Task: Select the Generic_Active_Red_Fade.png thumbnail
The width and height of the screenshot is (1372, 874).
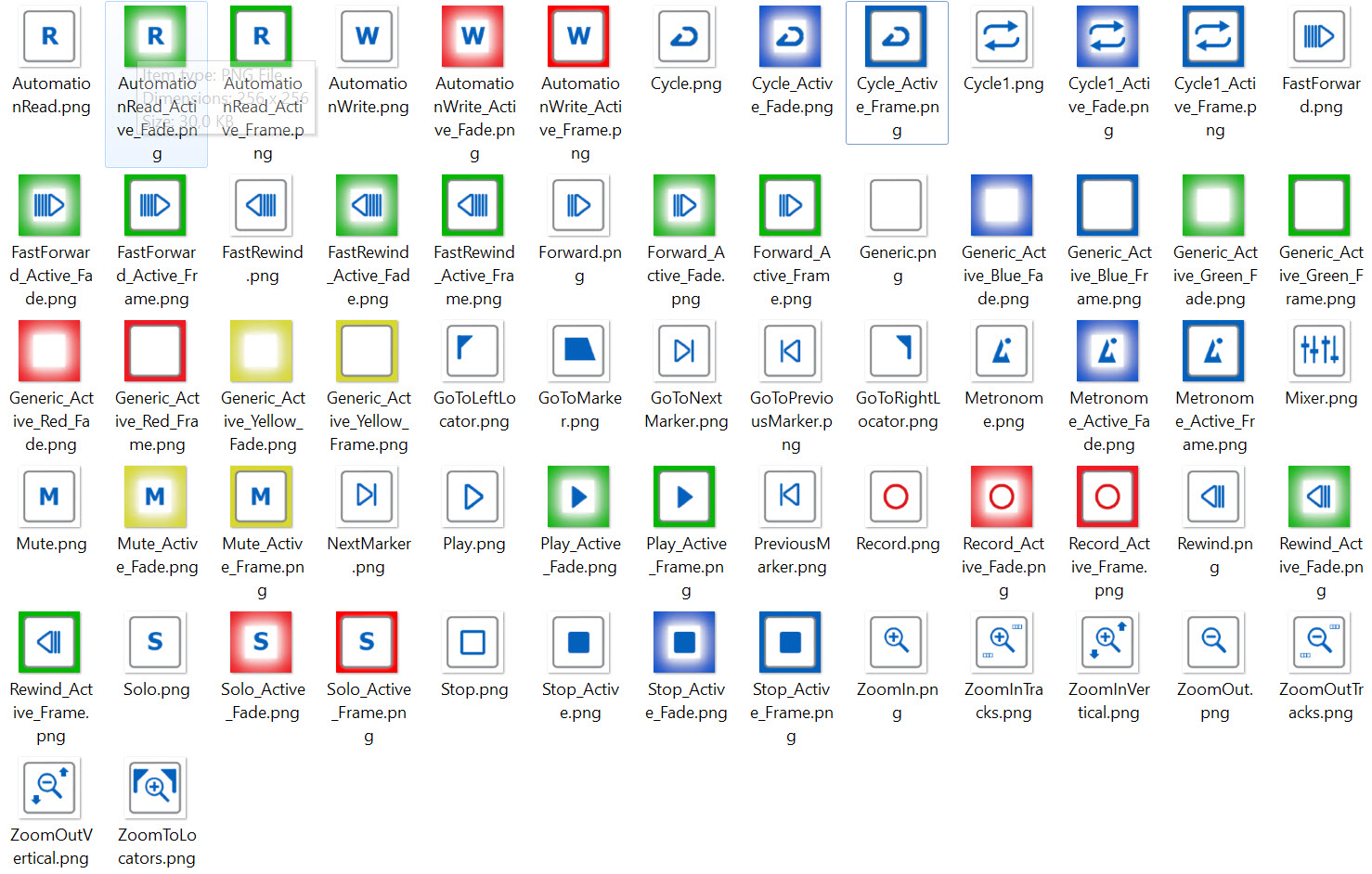Action: pos(50,351)
